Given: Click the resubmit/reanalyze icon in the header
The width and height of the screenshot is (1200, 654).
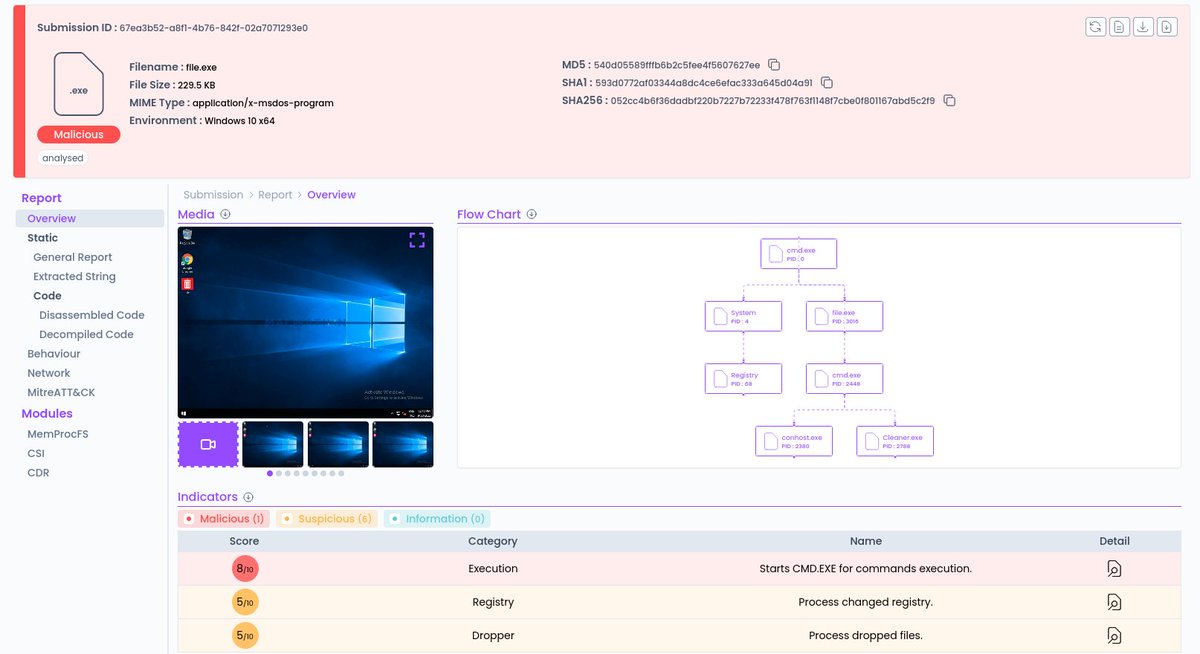Looking at the screenshot, I should click(x=1096, y=26).
